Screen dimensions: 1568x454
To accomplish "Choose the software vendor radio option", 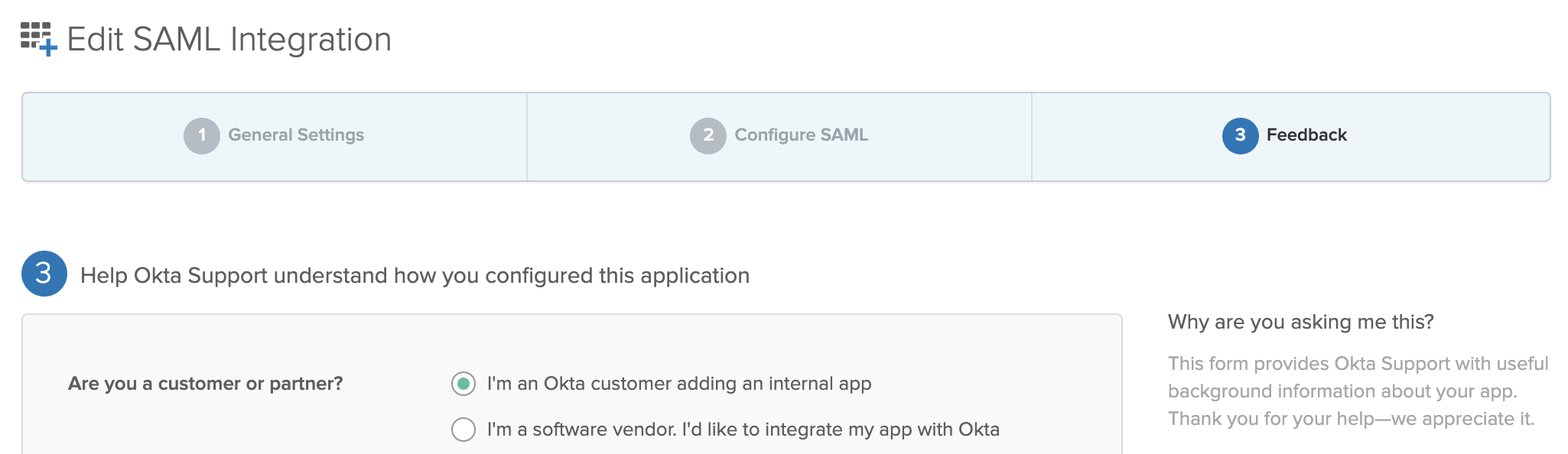I will pos(464,430).
